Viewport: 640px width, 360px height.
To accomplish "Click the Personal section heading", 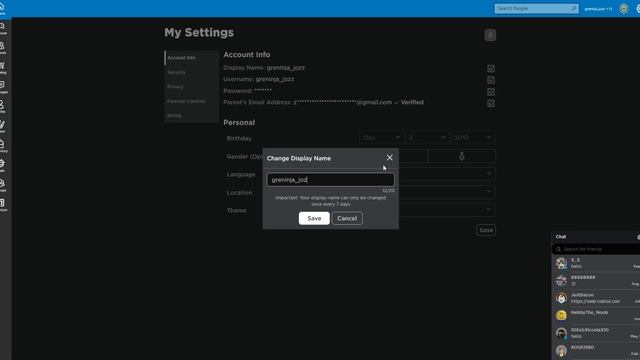I will pyautogui.click(x=239, y=122).
